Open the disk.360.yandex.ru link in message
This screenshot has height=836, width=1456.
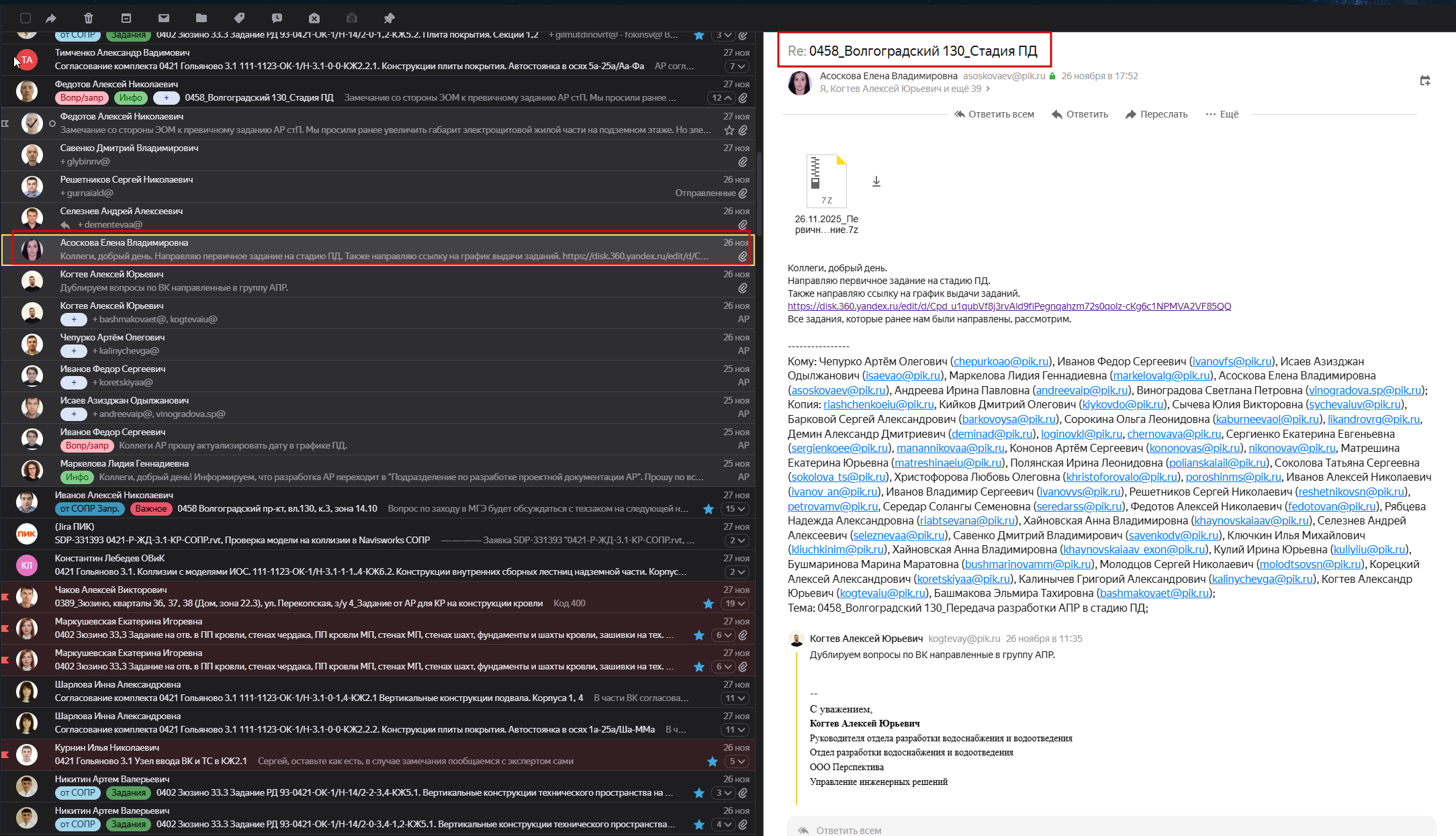point(1009,306)
